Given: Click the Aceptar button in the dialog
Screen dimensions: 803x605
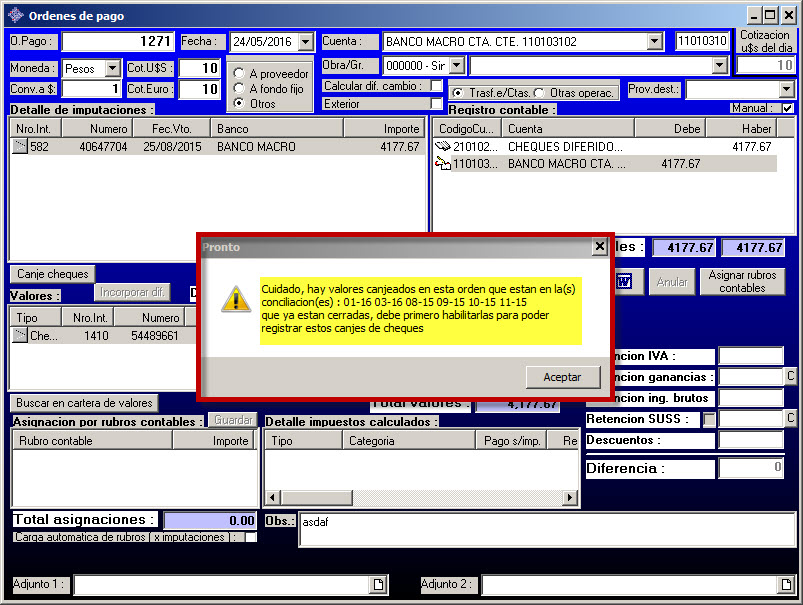Looking at the screenshot, I should [562, 376].
